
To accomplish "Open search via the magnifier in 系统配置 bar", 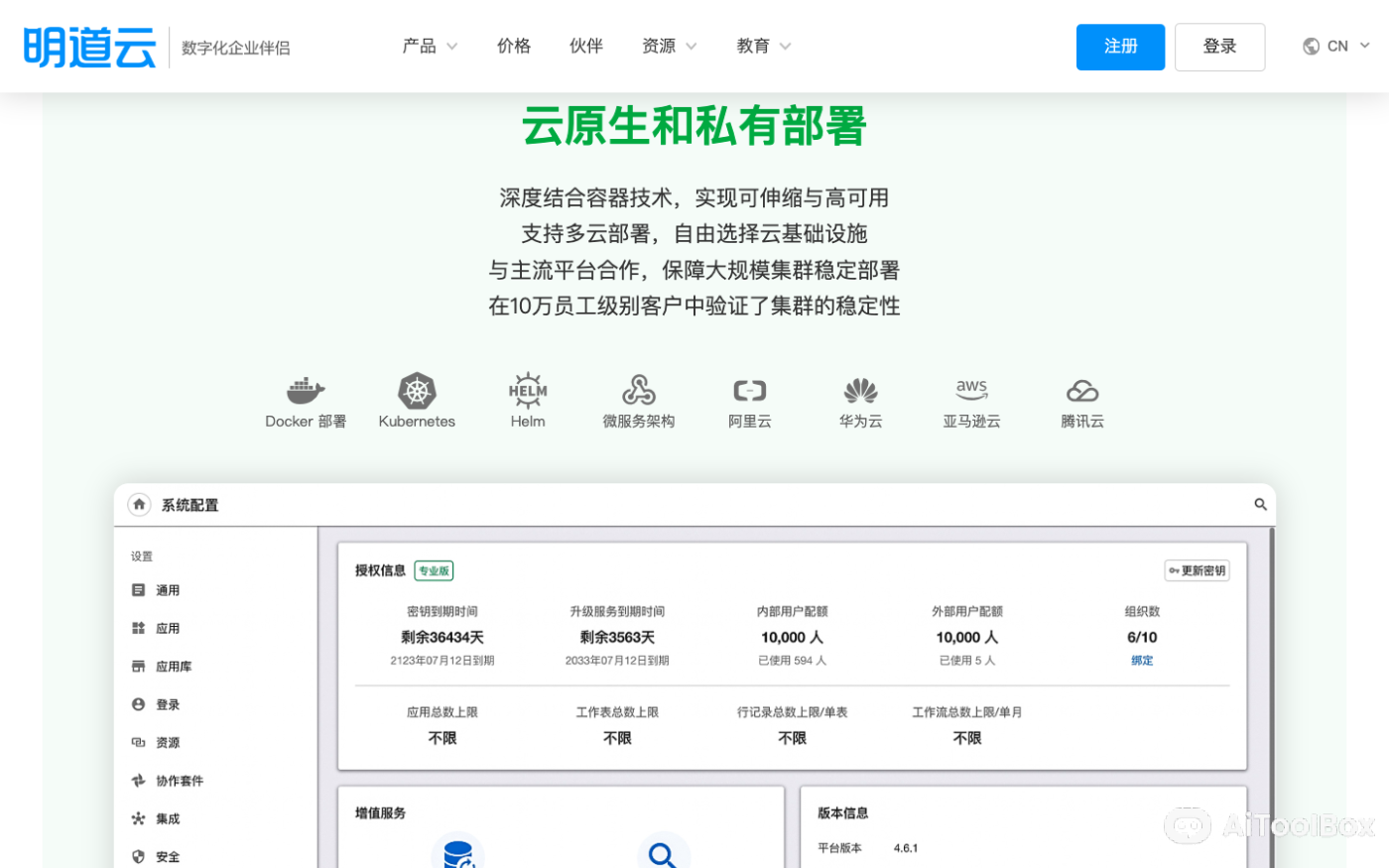I will pos(1260,504).
